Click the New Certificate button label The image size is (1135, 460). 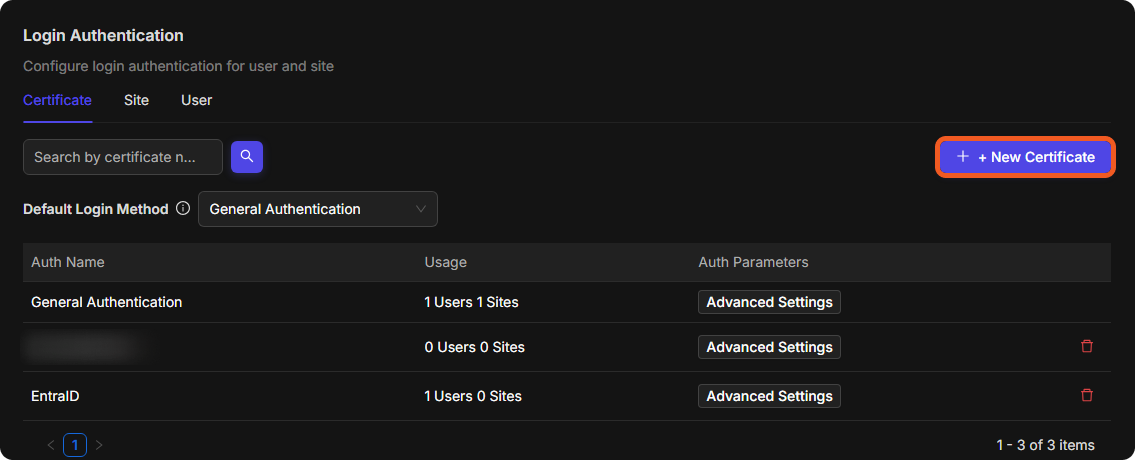1036,157
